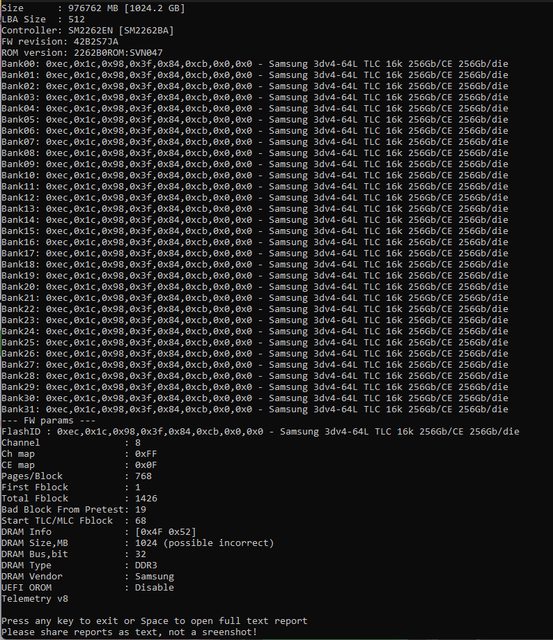
Task: Click the Telemetry v8 line
Action: coord(35,599)
